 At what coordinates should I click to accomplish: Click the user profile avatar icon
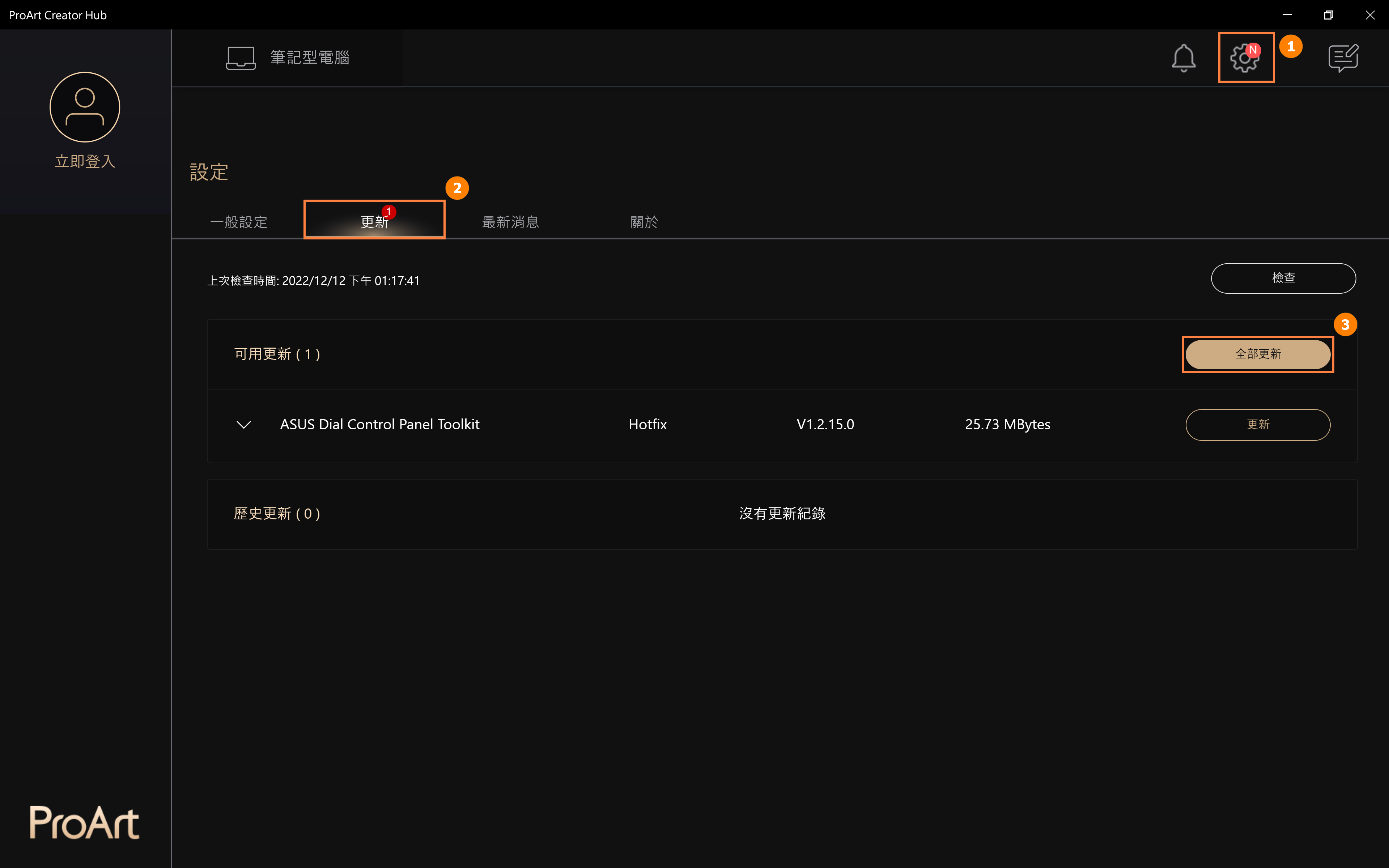(x=85, y=107)
